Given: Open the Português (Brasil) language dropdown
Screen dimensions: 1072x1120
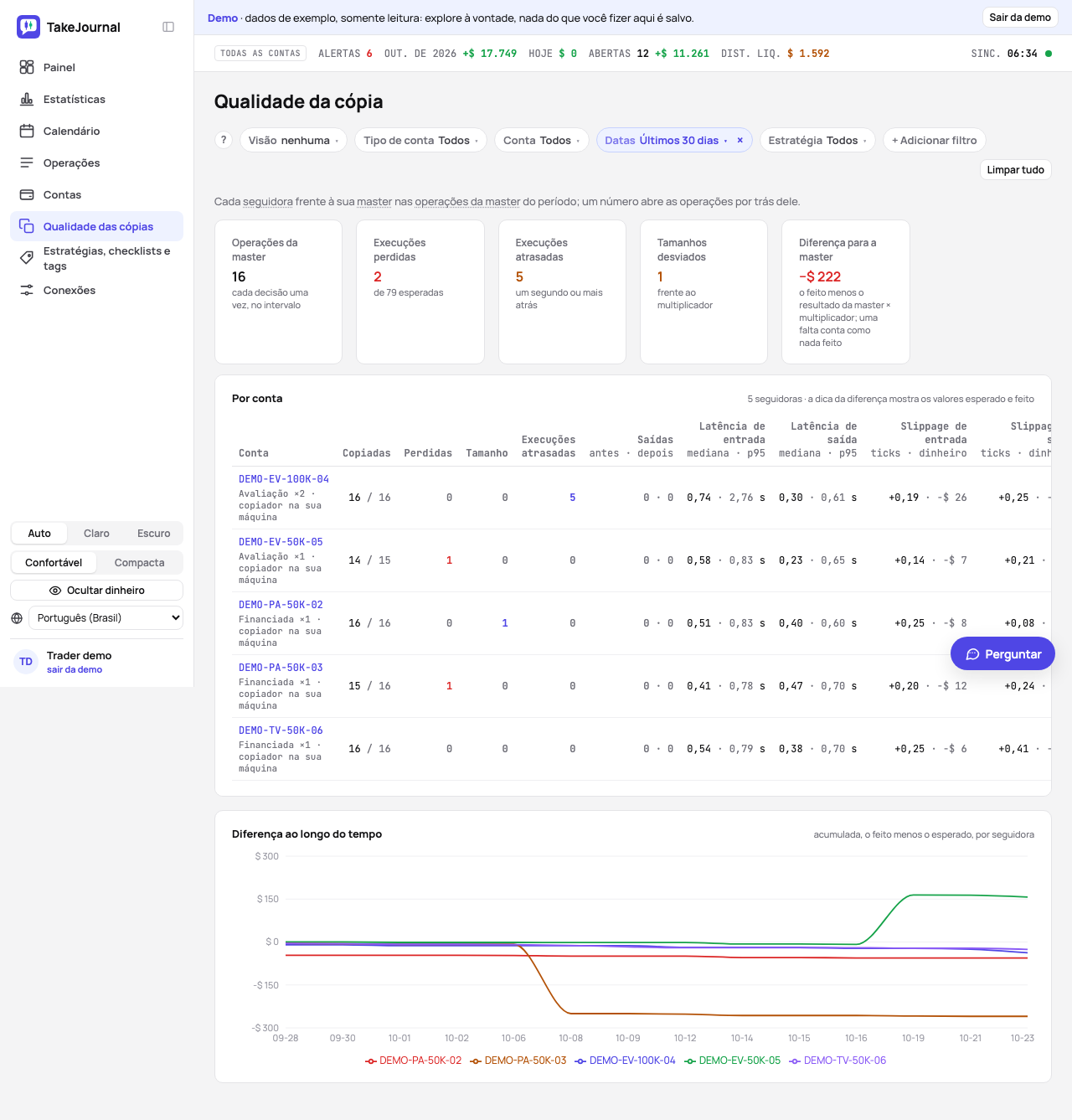Looking at the screenshot, I should click(x=106, y=618).
